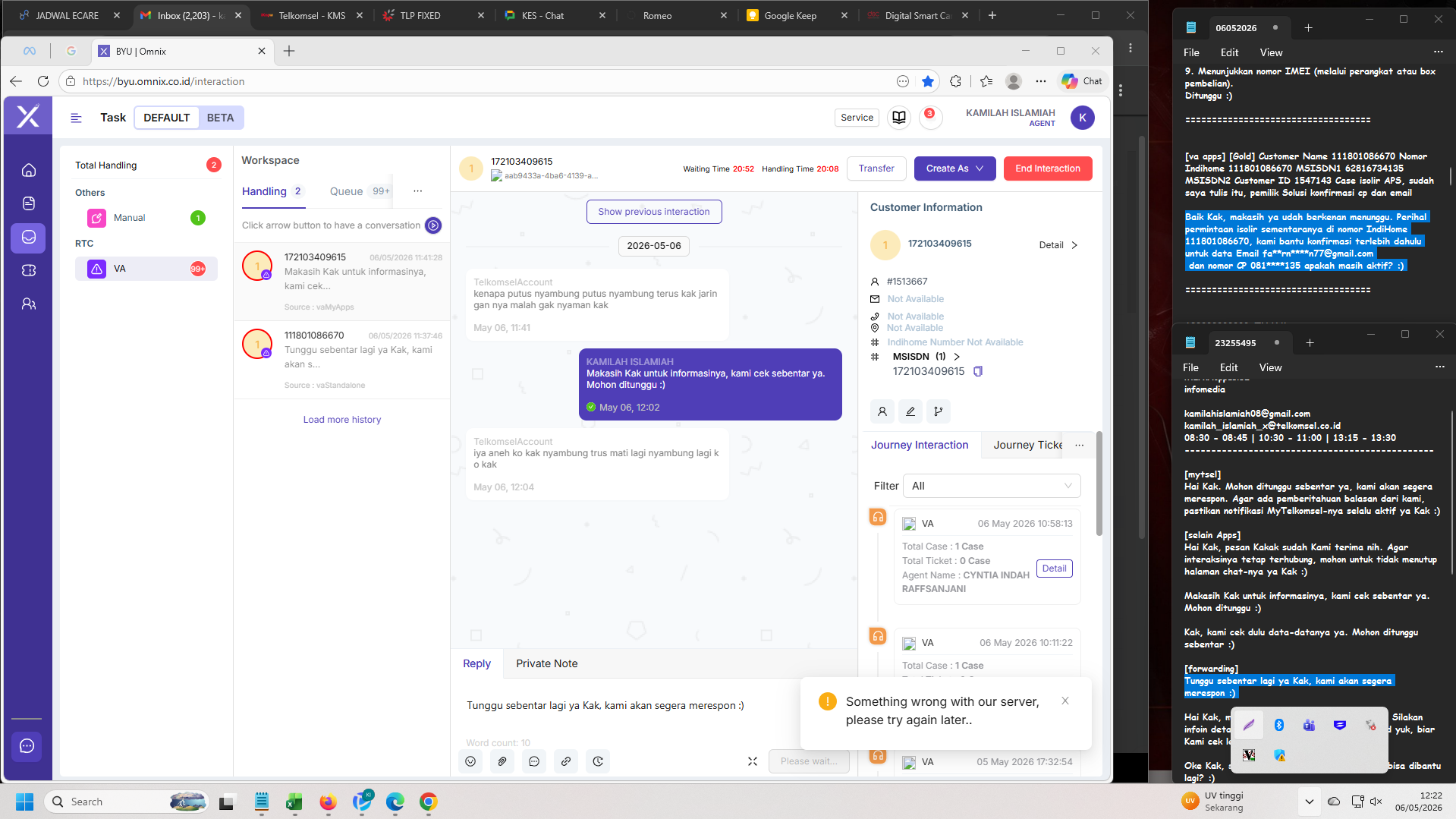The image size is (1456, 819).
Task: Attach a file with the paperclip icon
Action: (502, 761)
